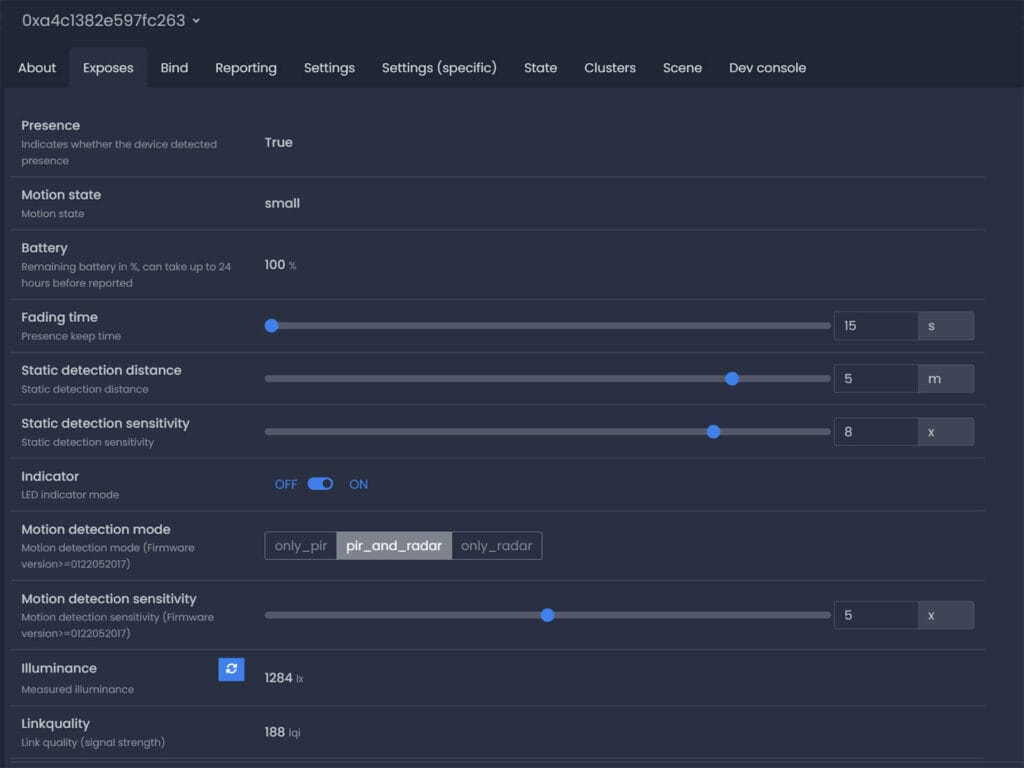Click the Fading time value field

point(875,326)
